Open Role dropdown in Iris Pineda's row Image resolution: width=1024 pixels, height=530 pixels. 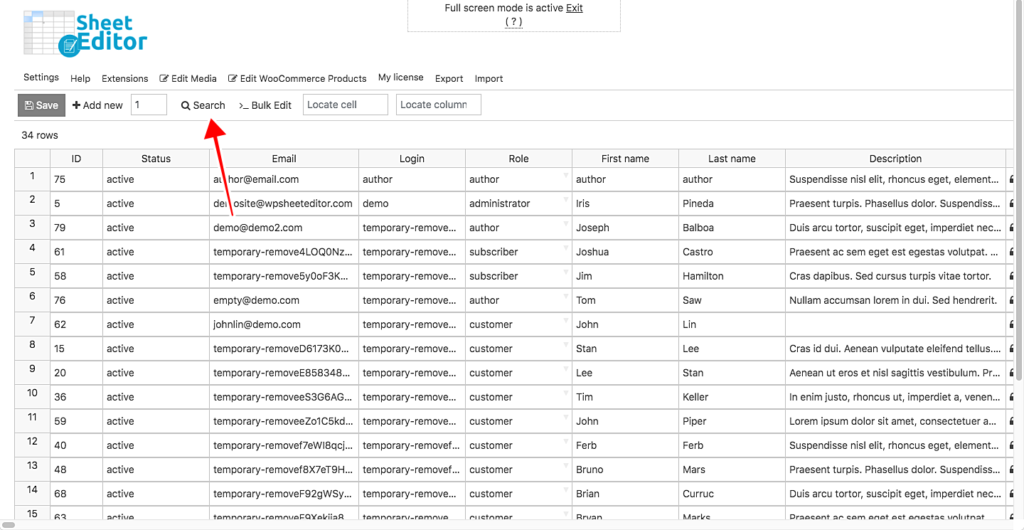click(565, 200)
